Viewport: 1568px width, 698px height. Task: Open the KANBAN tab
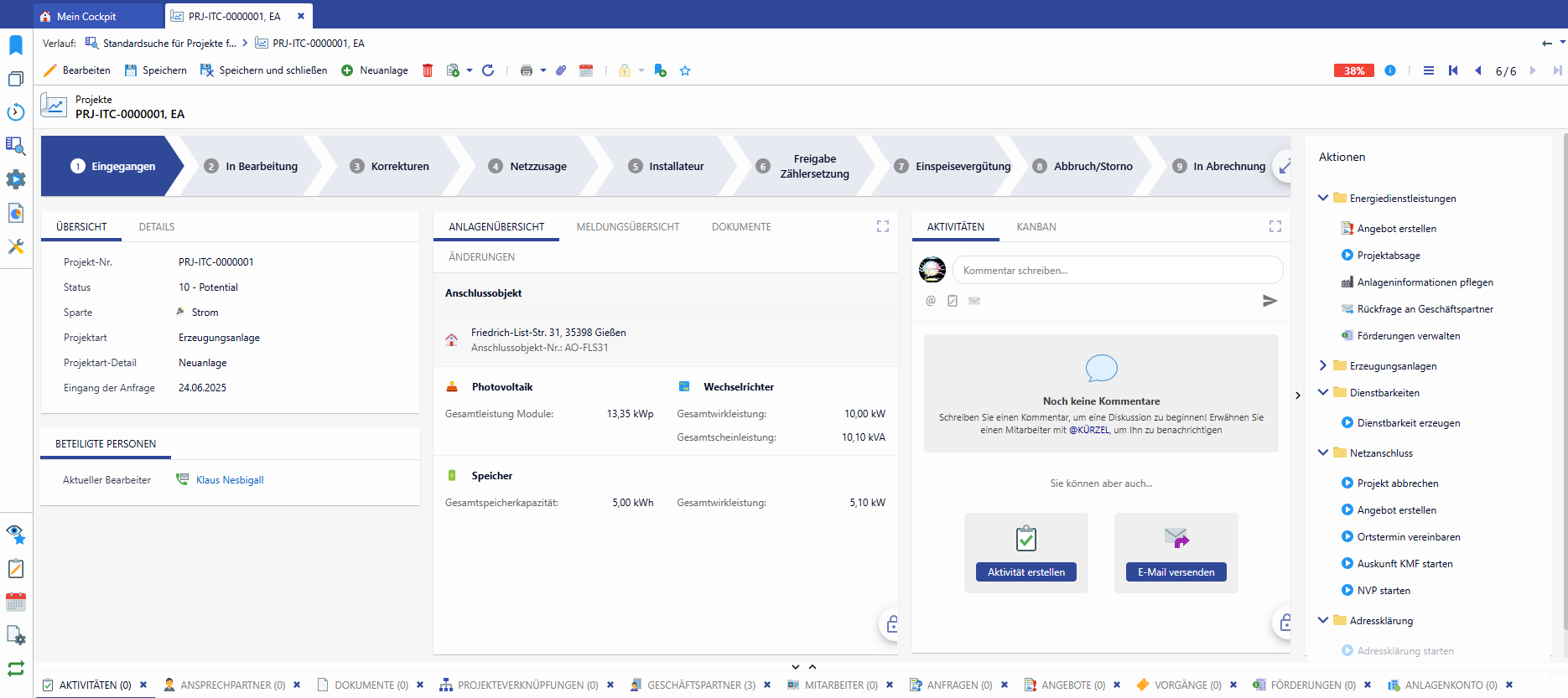1036,227
